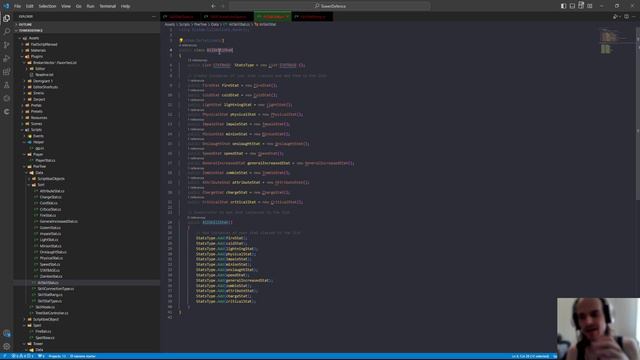Open the Edit menu
The height and width of the screenshot is (360, 640).
pos(30,6)
